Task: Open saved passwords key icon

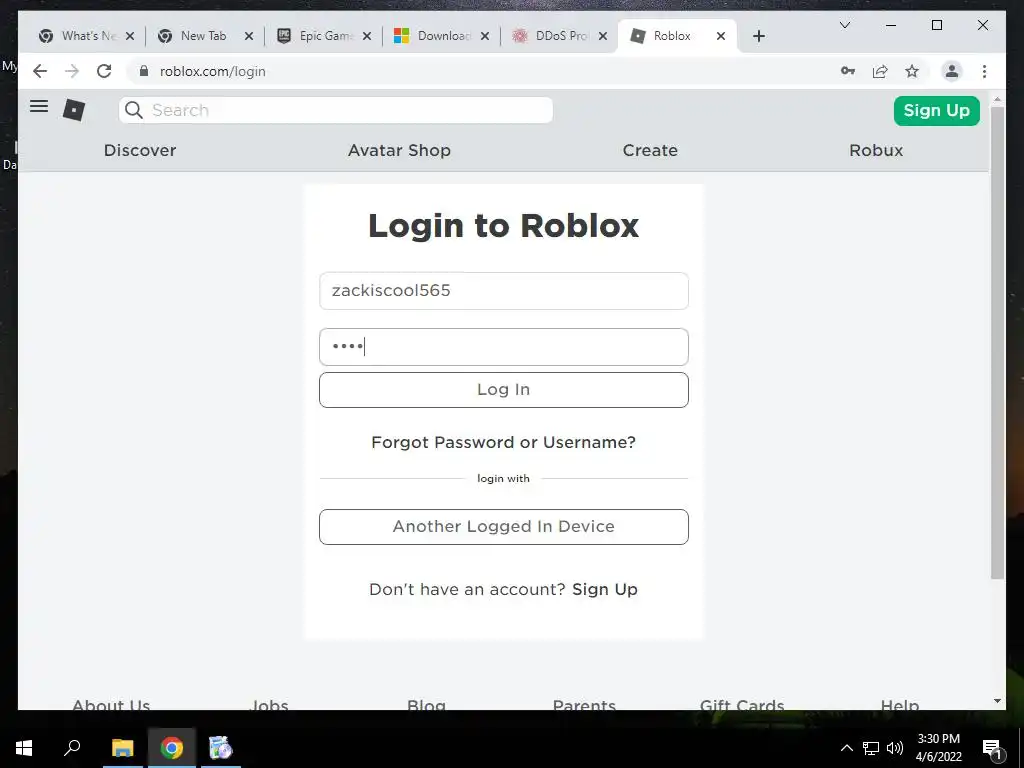Action: [x=848, y=71]
